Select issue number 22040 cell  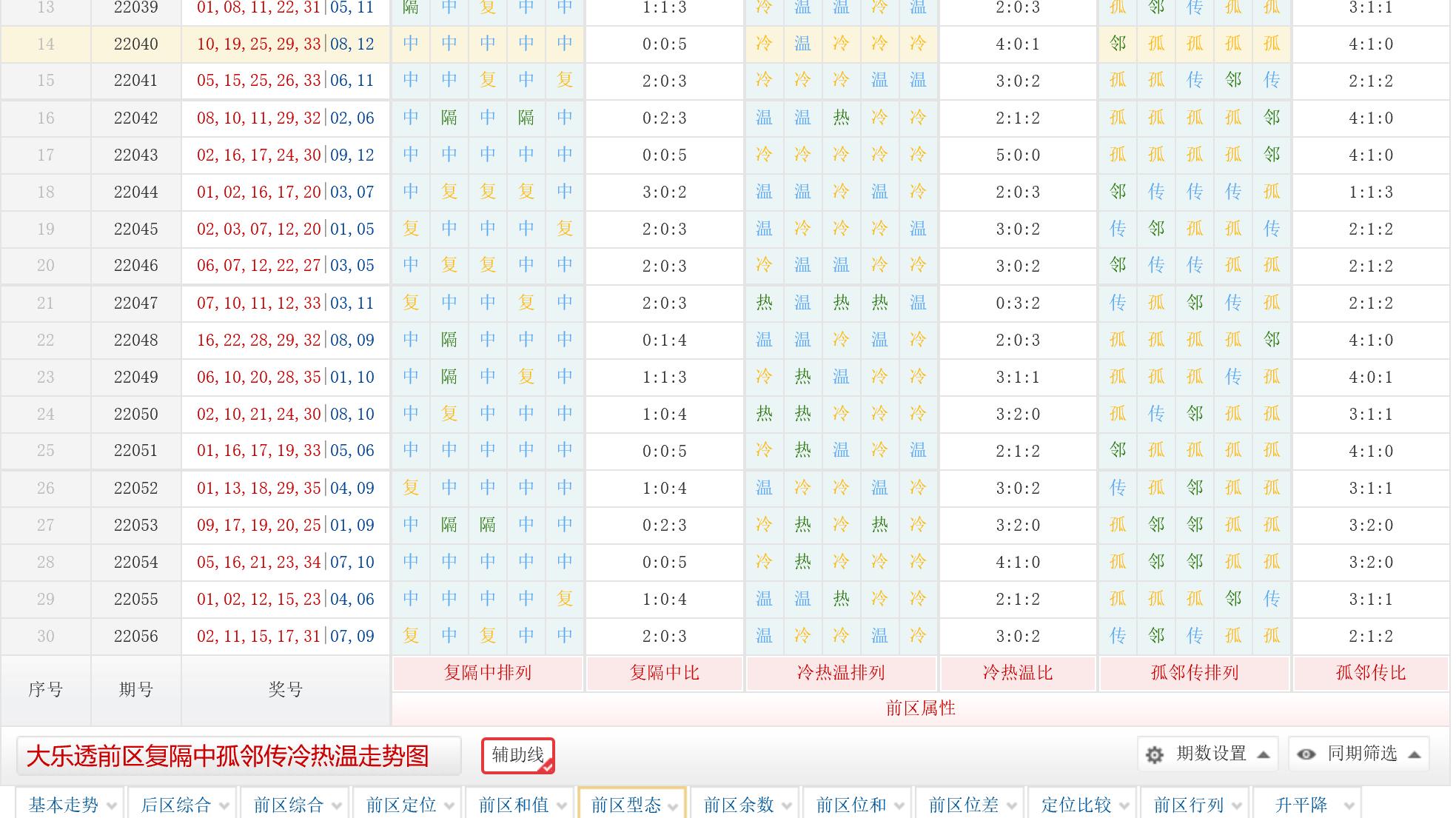click(x=136, y=44)
